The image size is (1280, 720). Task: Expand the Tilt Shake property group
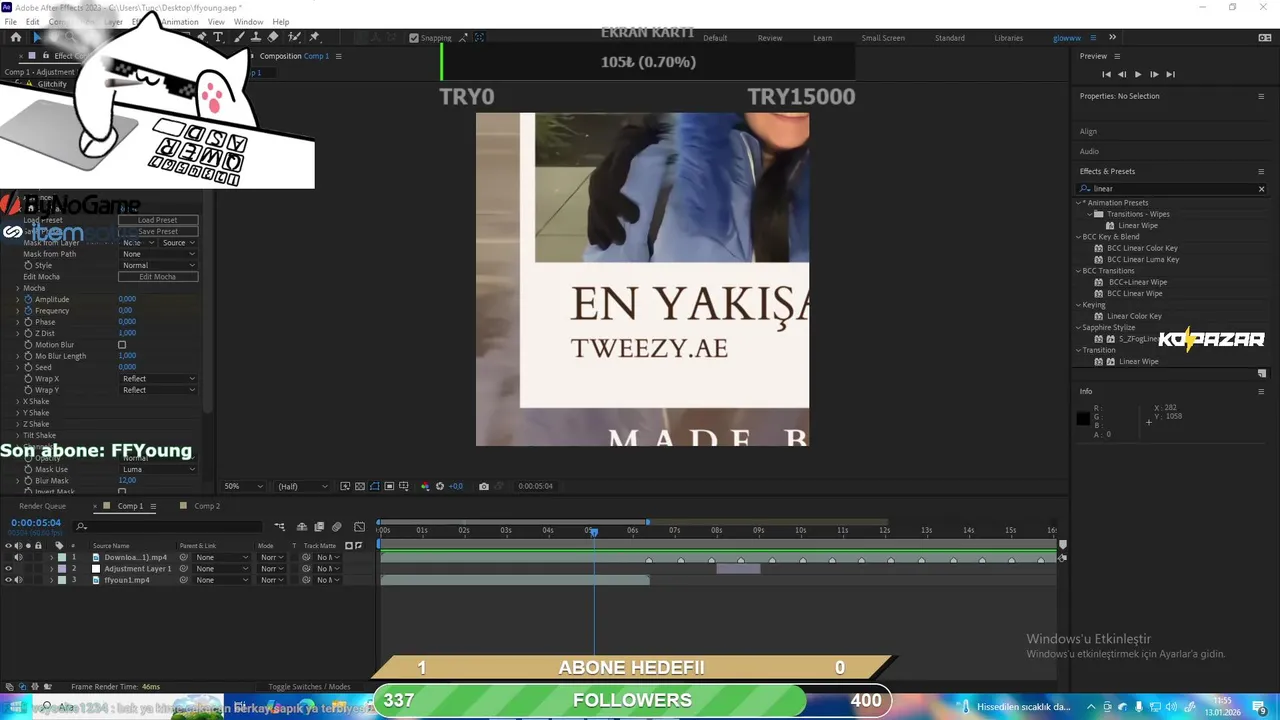[18, 435]
